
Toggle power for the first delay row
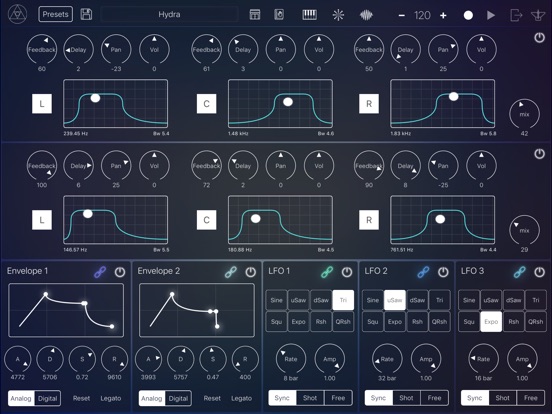539,38
